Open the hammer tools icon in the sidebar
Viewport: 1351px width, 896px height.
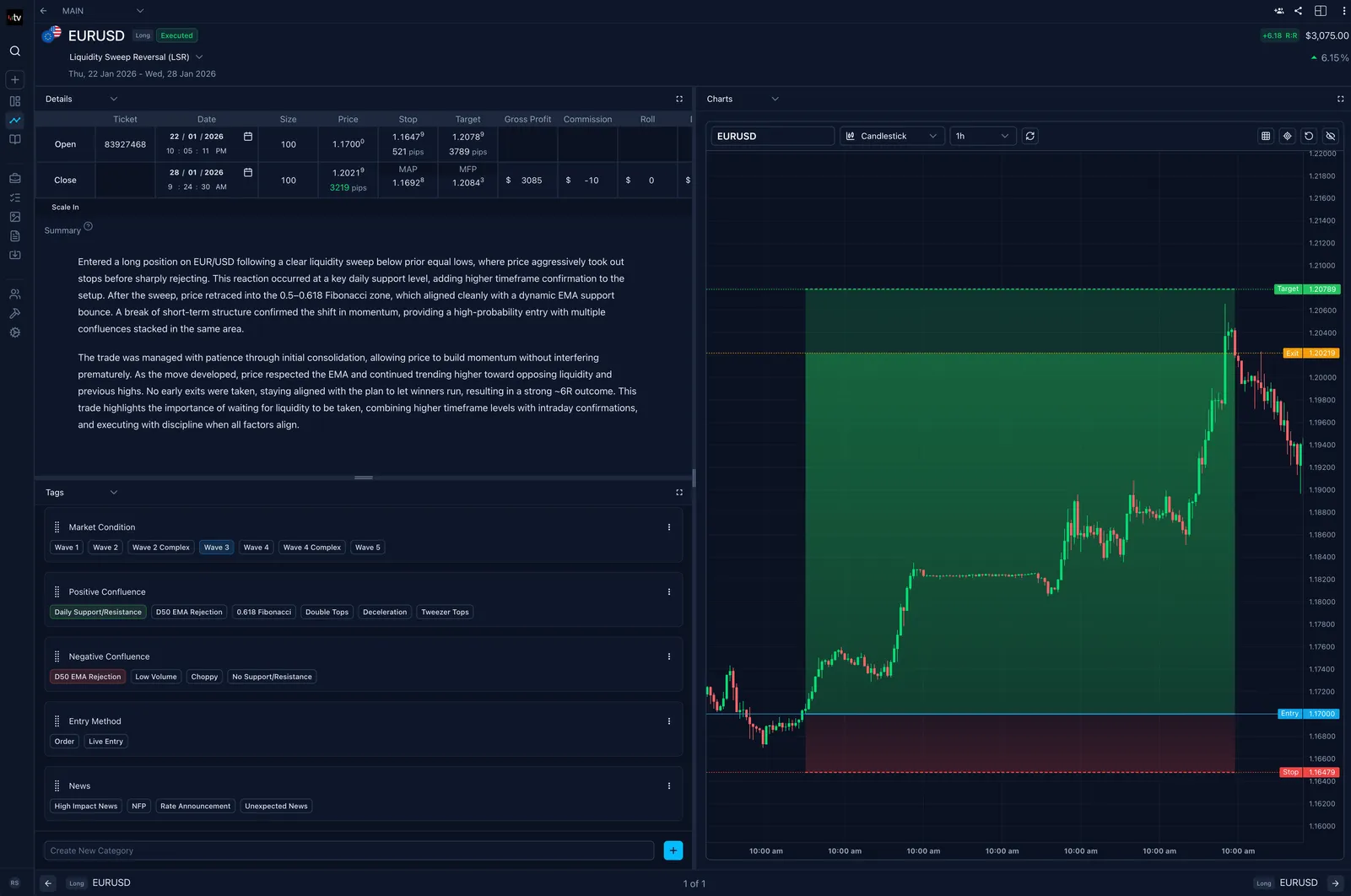15,313
